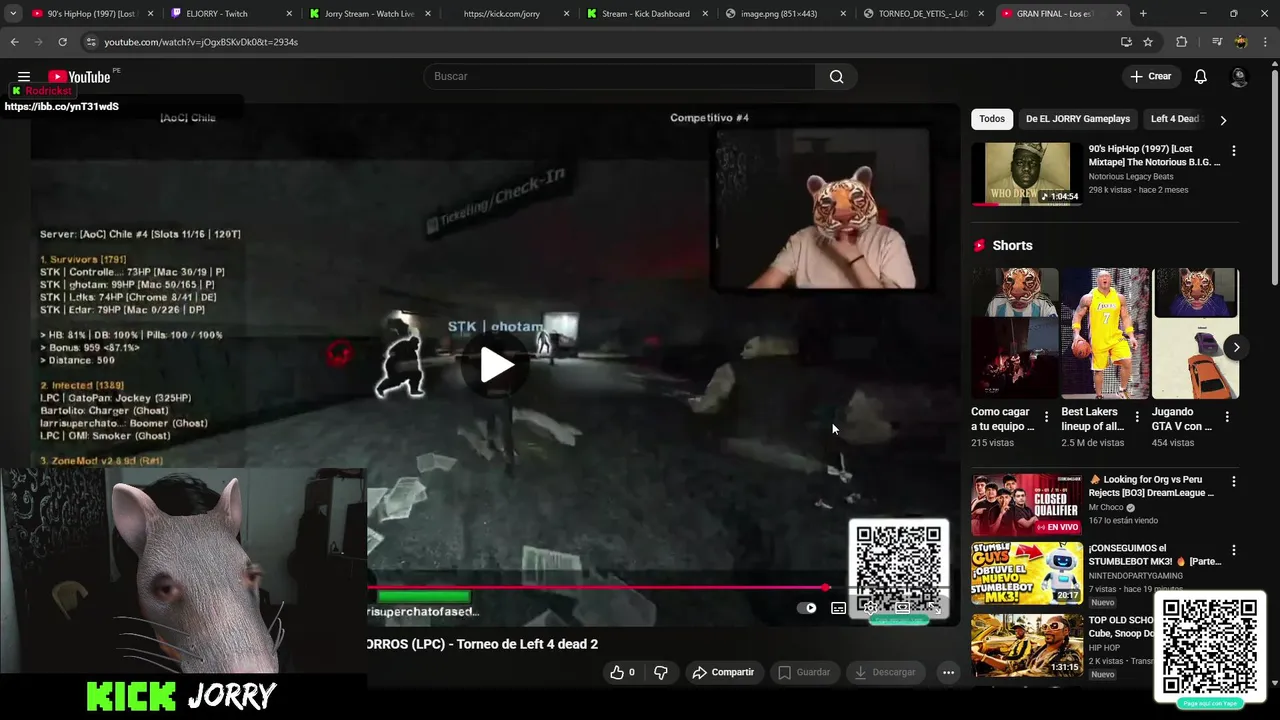Go to the YouTube home logo
1280x720 pixels.
pyautogui.click(x=79, y=77)
